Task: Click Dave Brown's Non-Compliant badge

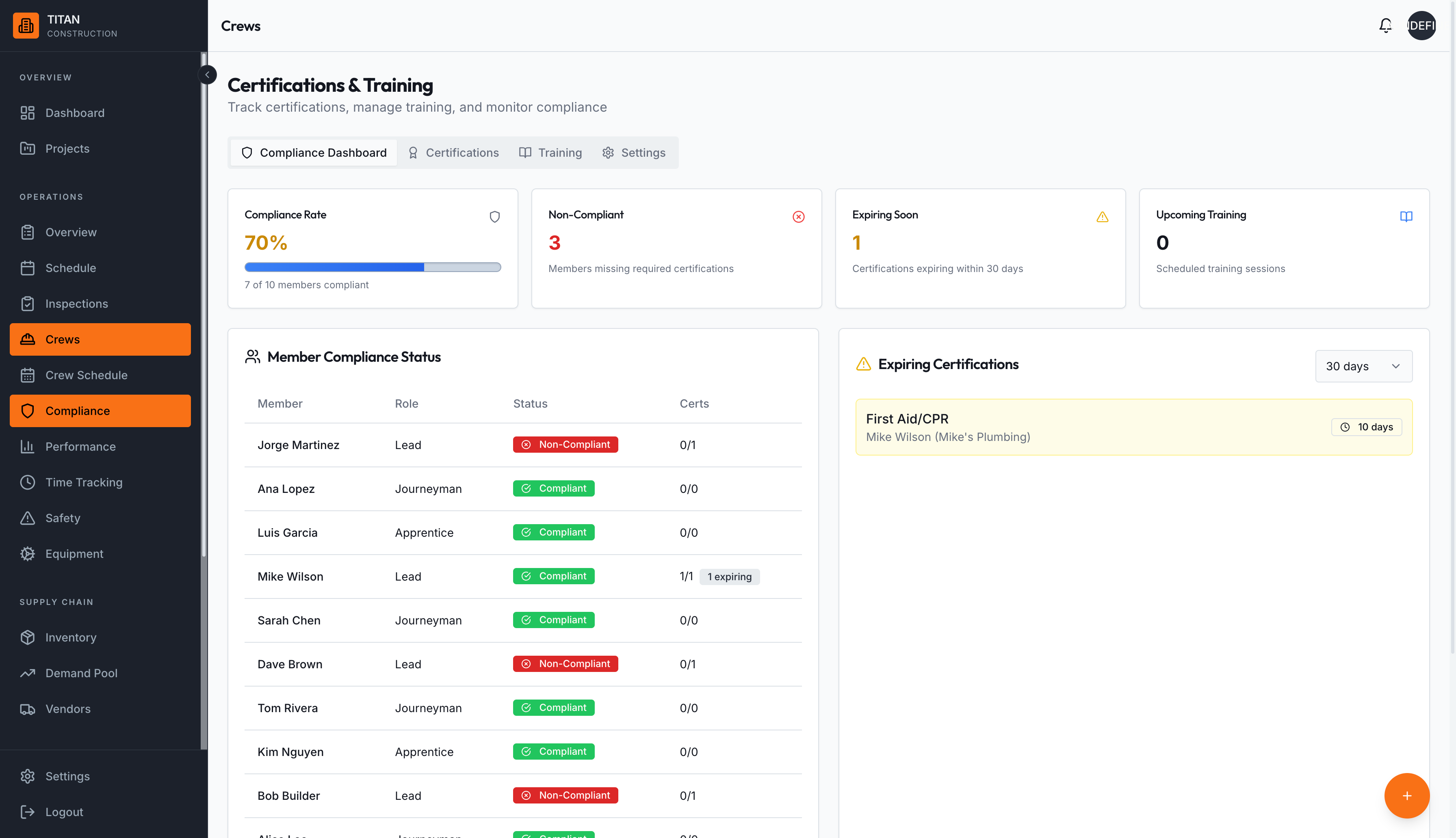Action: pyautogui.click(x=565, y=663)
